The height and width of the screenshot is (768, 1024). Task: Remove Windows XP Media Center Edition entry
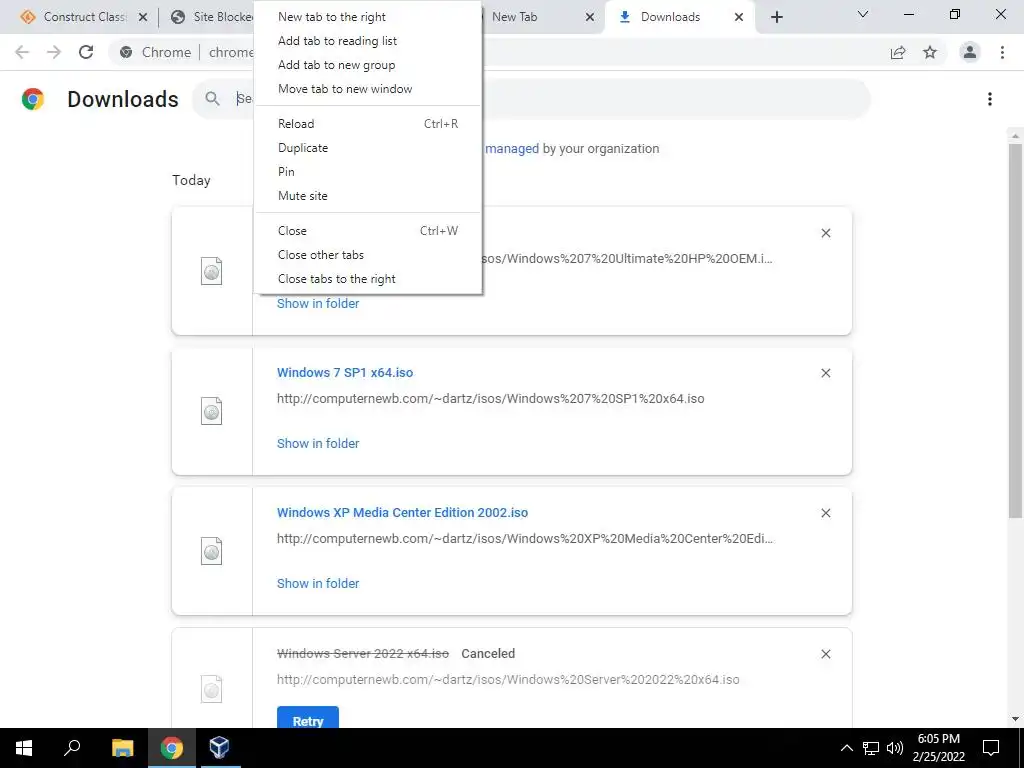(825, 513)
